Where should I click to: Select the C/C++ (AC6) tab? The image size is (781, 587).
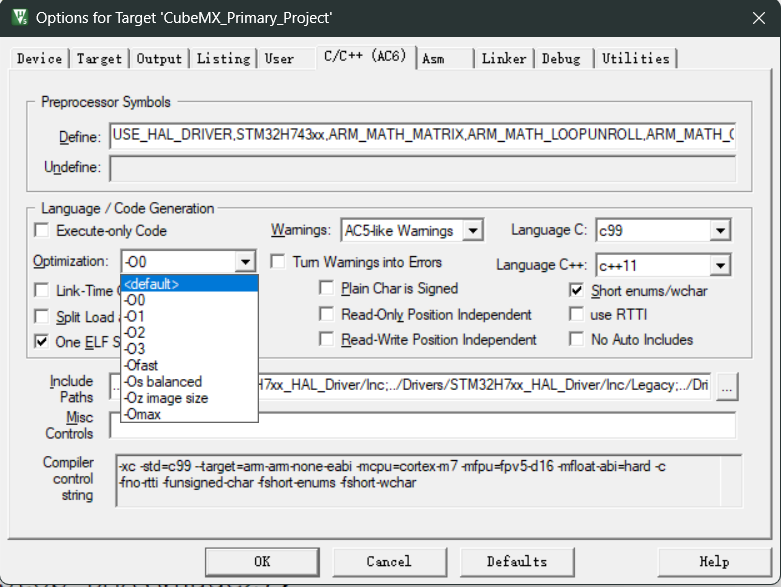(x=365, y=56)
